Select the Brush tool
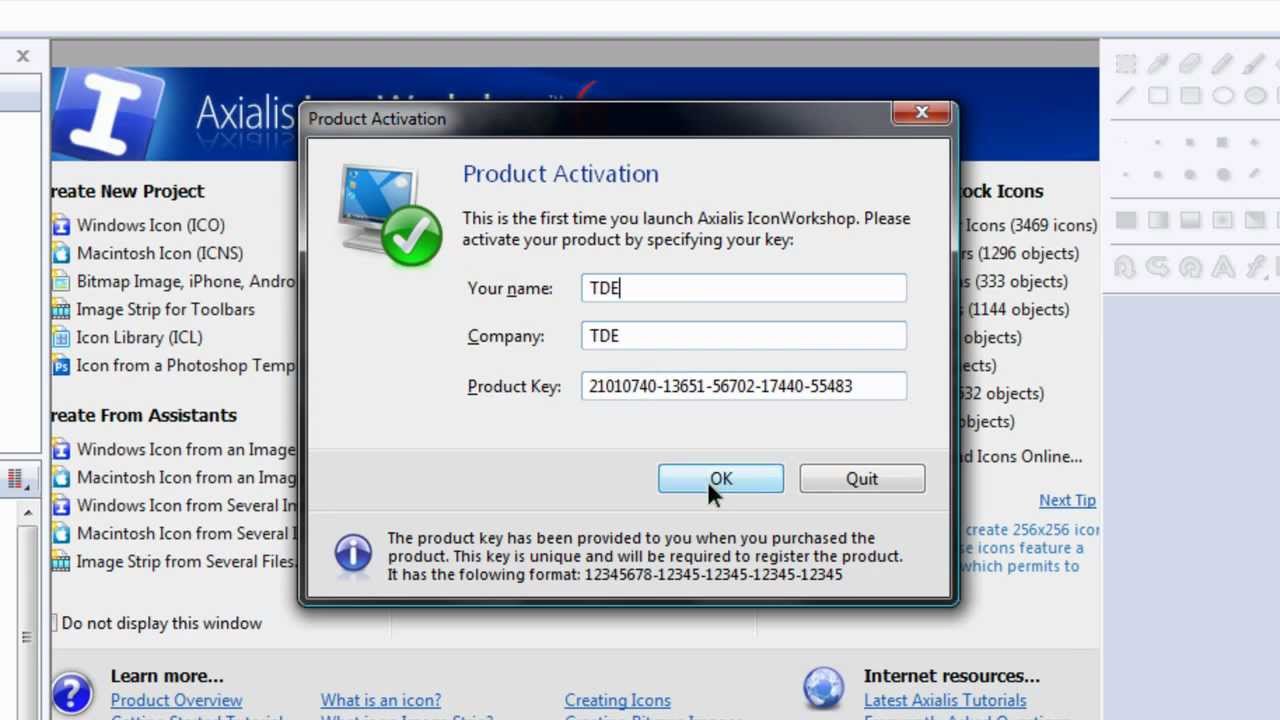Screen dimensions: 1280x720 tap(1254, 63)
